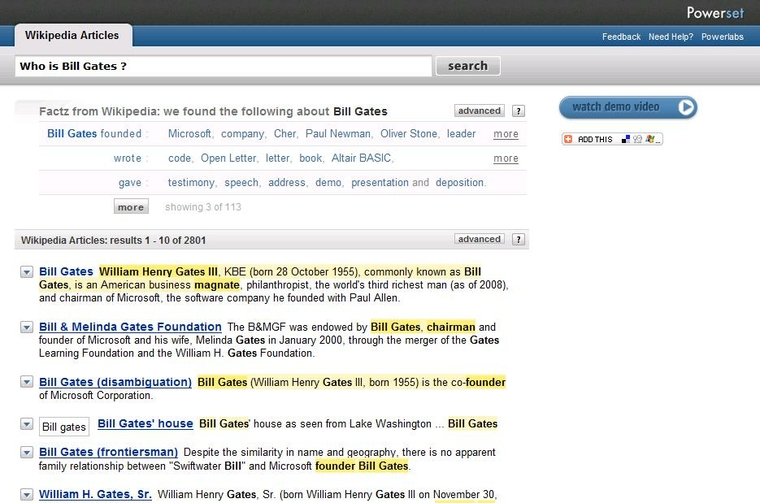This screenshot has width=760, height=503.
Task: Click the help question mark beside Factz
Action: pyautogui.click(x=518, y=111)
